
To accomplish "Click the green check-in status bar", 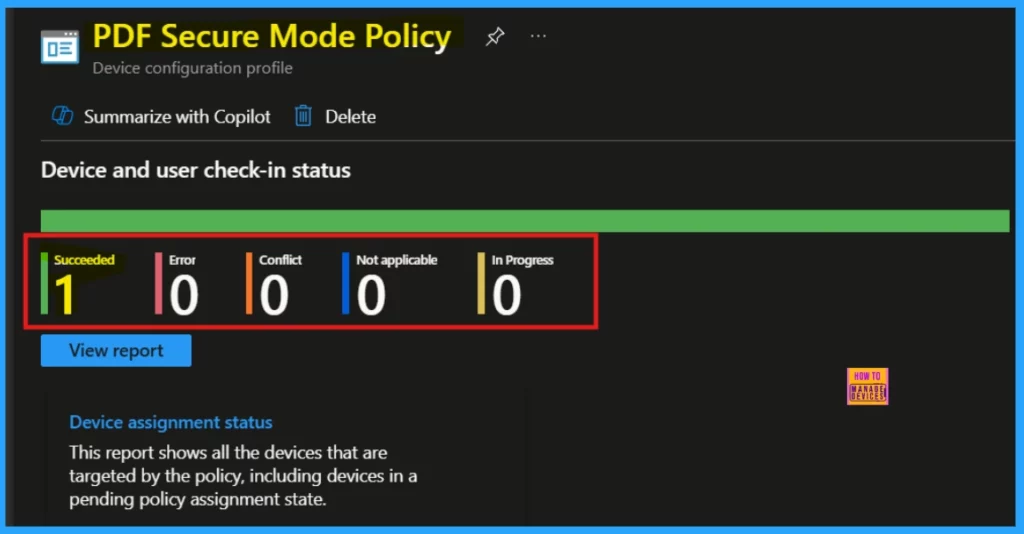I will tap(525, 221).
